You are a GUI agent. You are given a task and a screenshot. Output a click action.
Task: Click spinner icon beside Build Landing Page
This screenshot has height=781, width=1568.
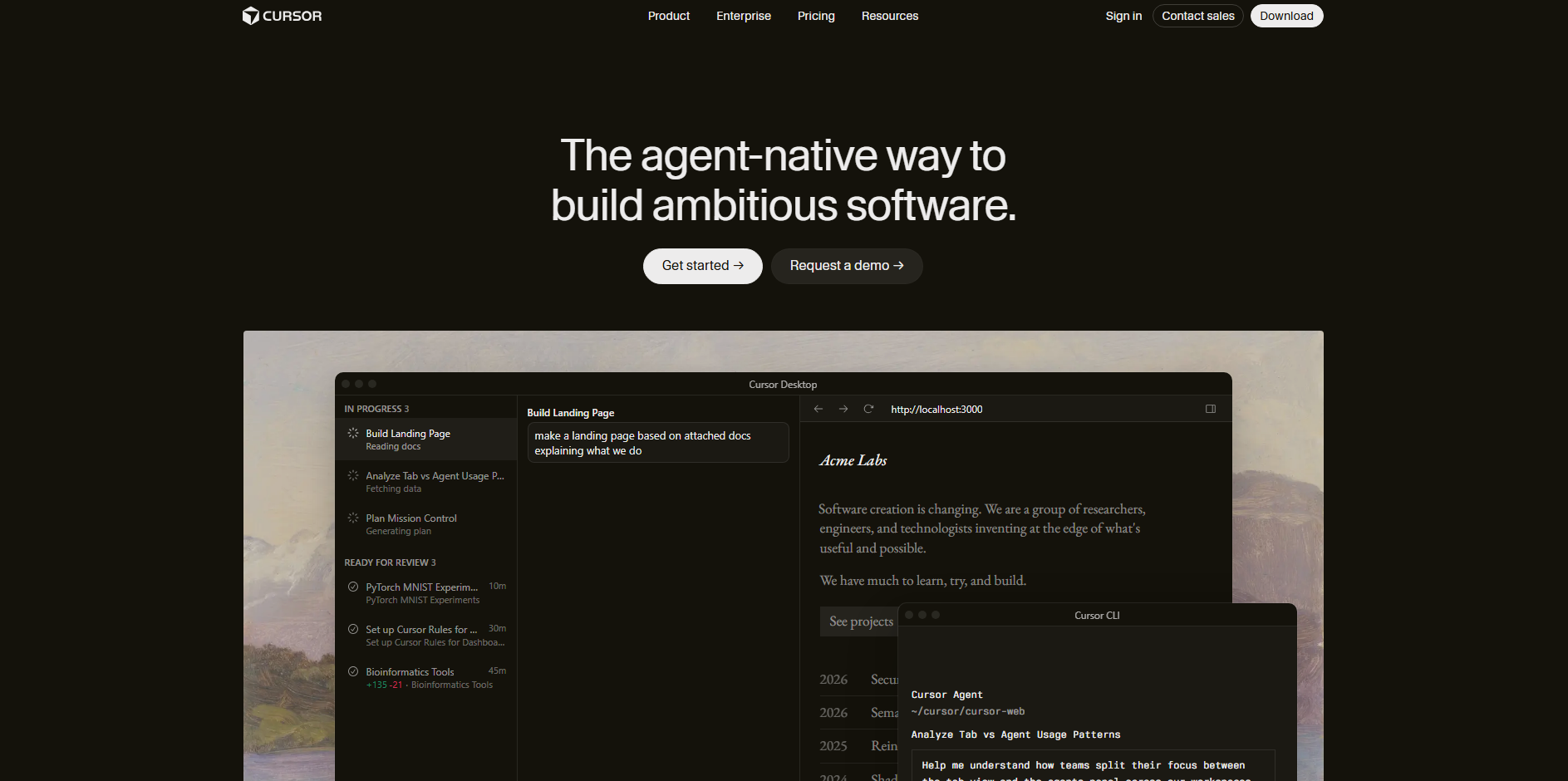(x=353, y=433)
